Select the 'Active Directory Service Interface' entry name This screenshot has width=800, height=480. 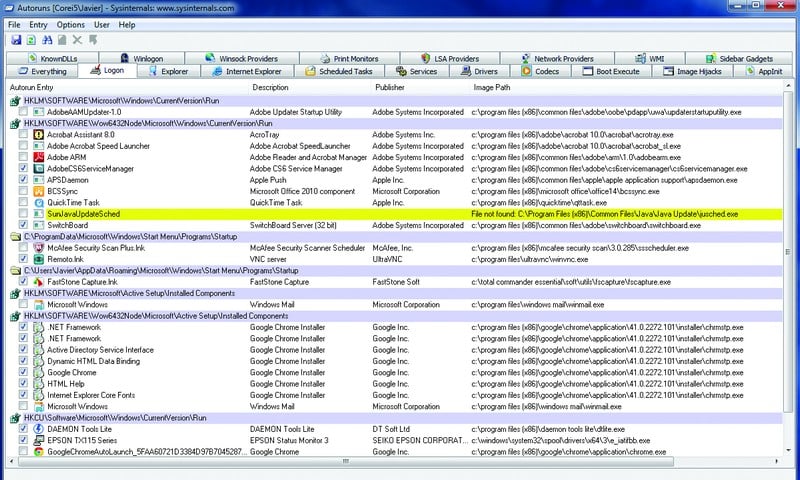100,349
